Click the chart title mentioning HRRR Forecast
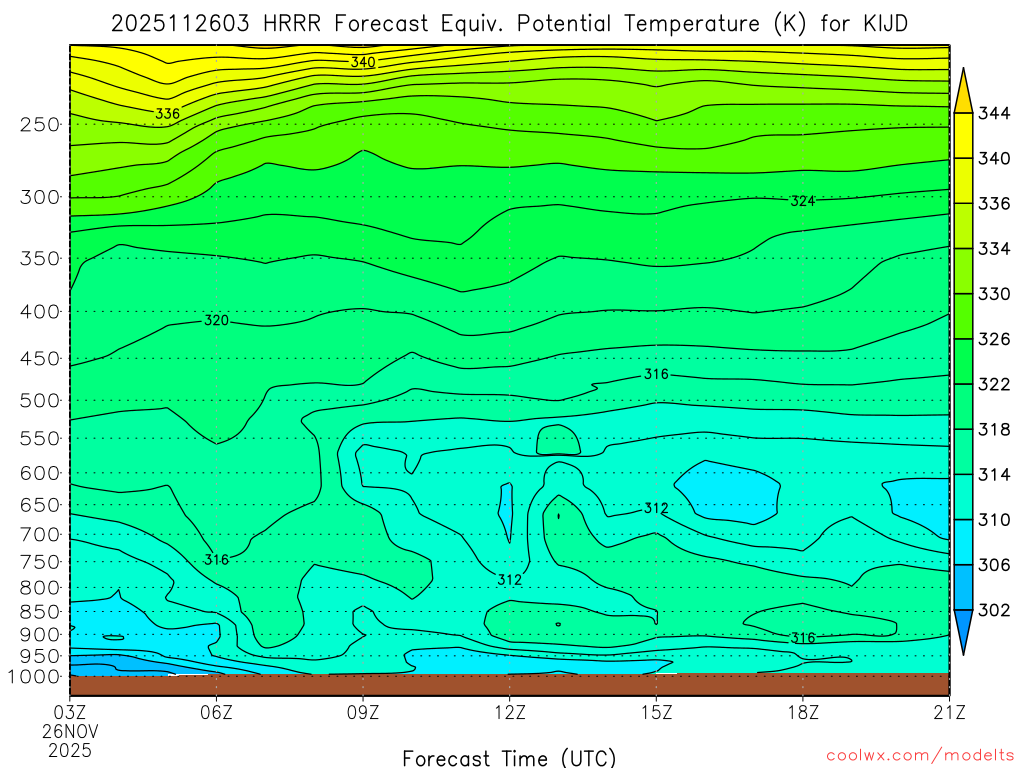1024x768 pixels. pos(509,24)
